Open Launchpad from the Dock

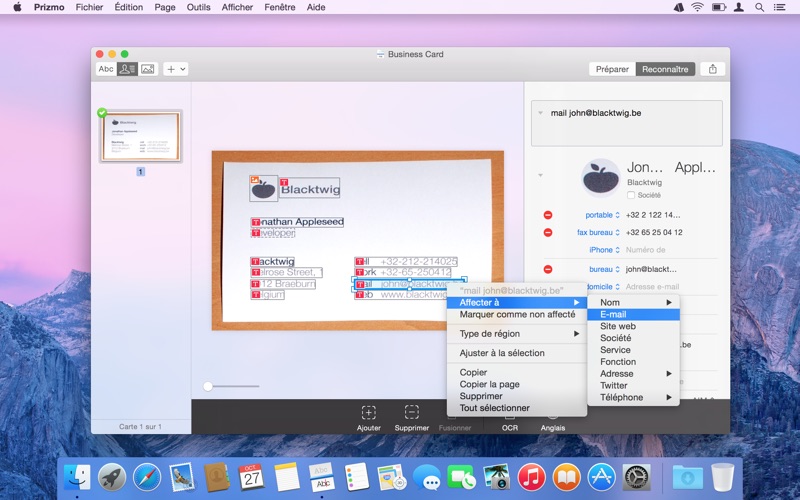112,478
